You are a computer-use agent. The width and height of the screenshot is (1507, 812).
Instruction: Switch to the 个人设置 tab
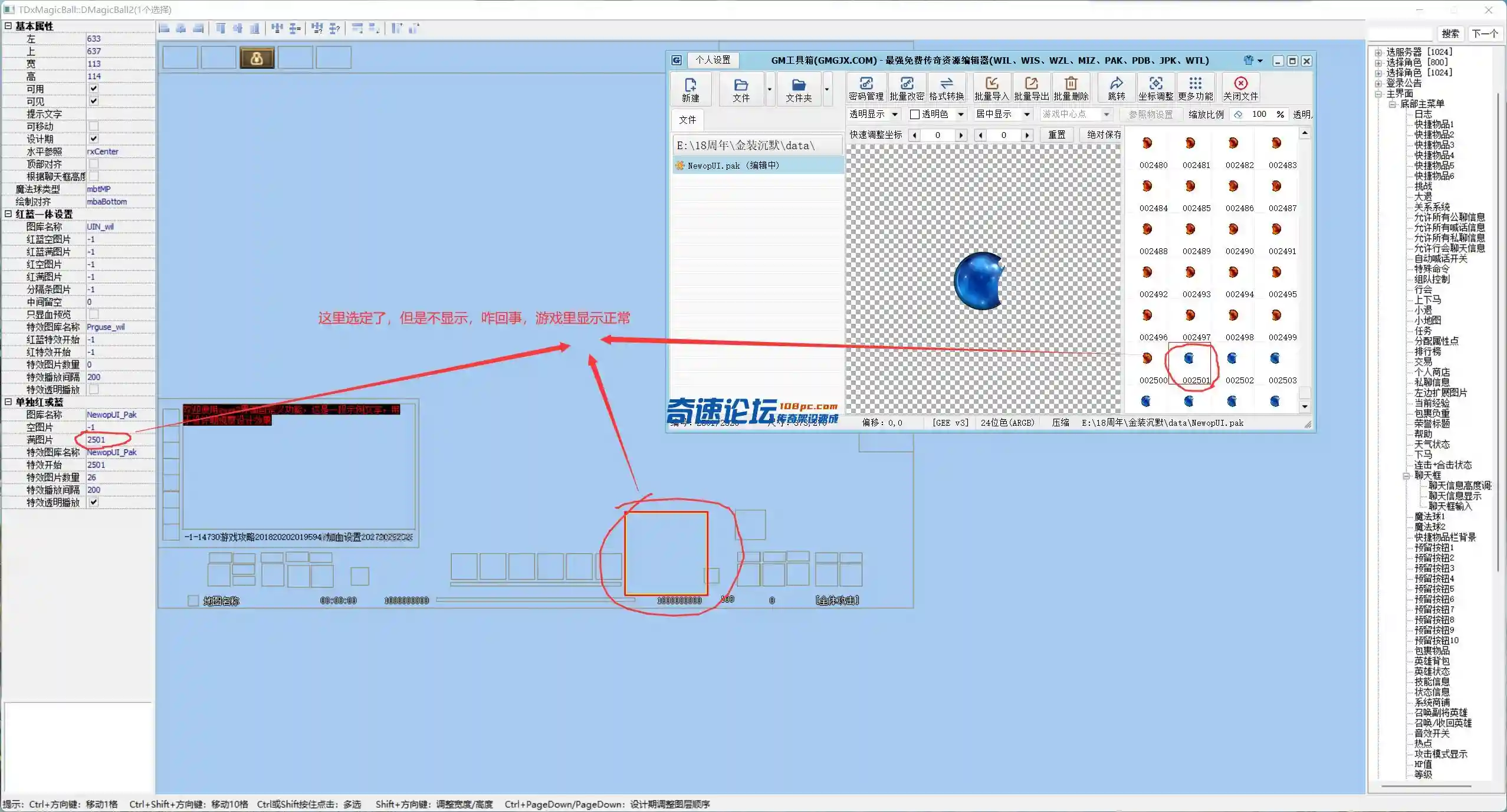[x=713, y=60]
